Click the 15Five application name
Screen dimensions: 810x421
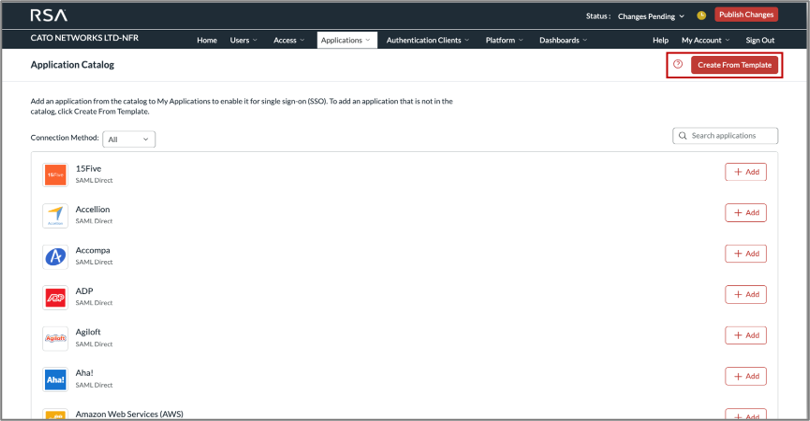point(88,168)
